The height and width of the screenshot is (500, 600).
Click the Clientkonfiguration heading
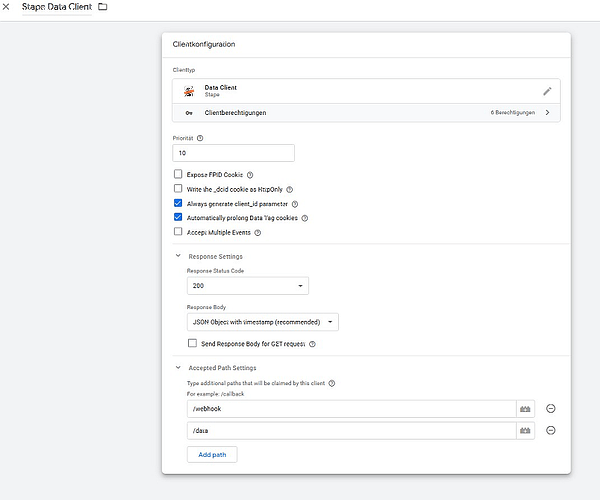[x=204, y=44]
